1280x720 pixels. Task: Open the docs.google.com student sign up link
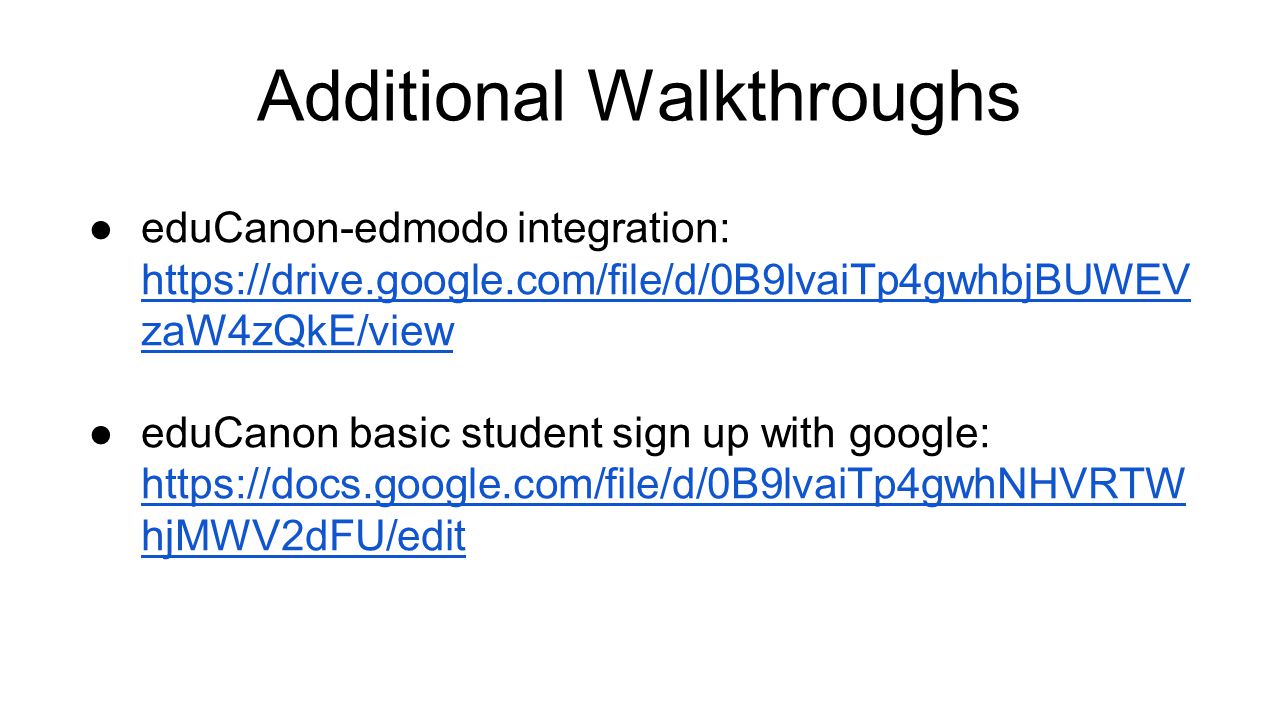coord(664,510)
